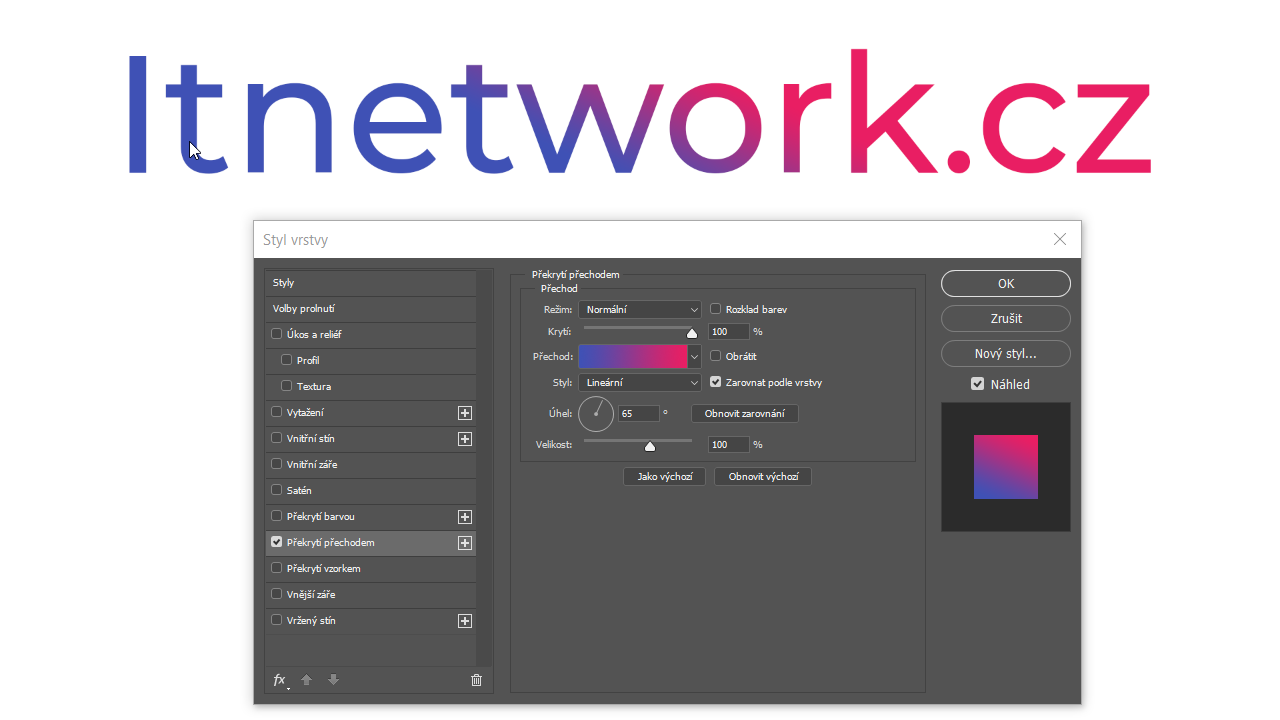
Task: Move effect down with the down arrow
Action: (334, 680)
